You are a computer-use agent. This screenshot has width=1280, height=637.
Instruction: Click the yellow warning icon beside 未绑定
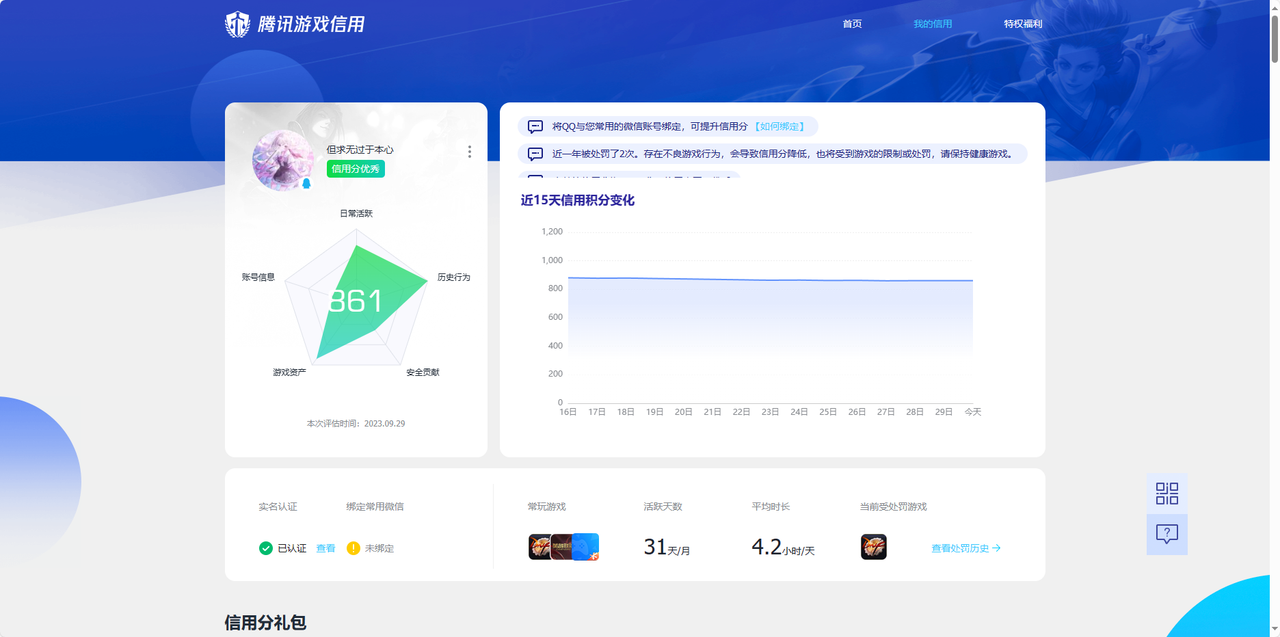353,548
